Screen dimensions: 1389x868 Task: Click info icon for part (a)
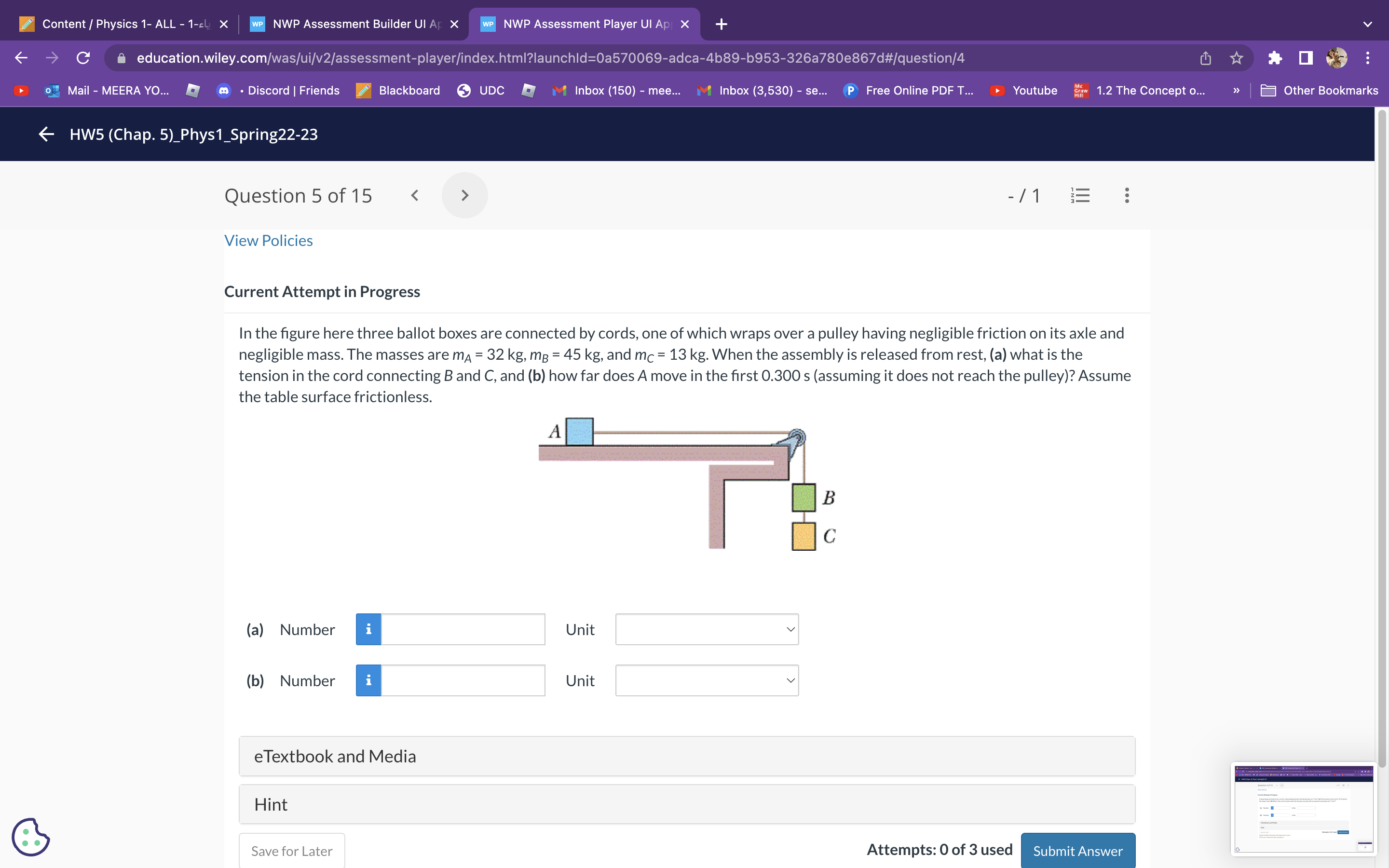point(368,629)
